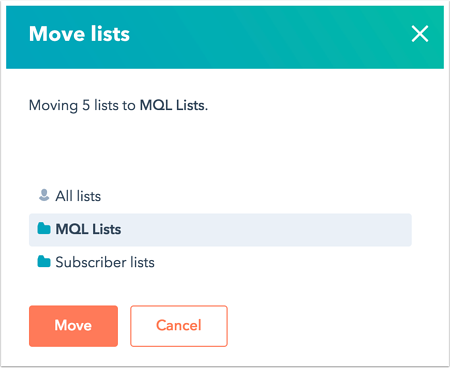
Task: Click the bold MQL Lists destination text
Action: pyautogui.click(x=173, y=105)
